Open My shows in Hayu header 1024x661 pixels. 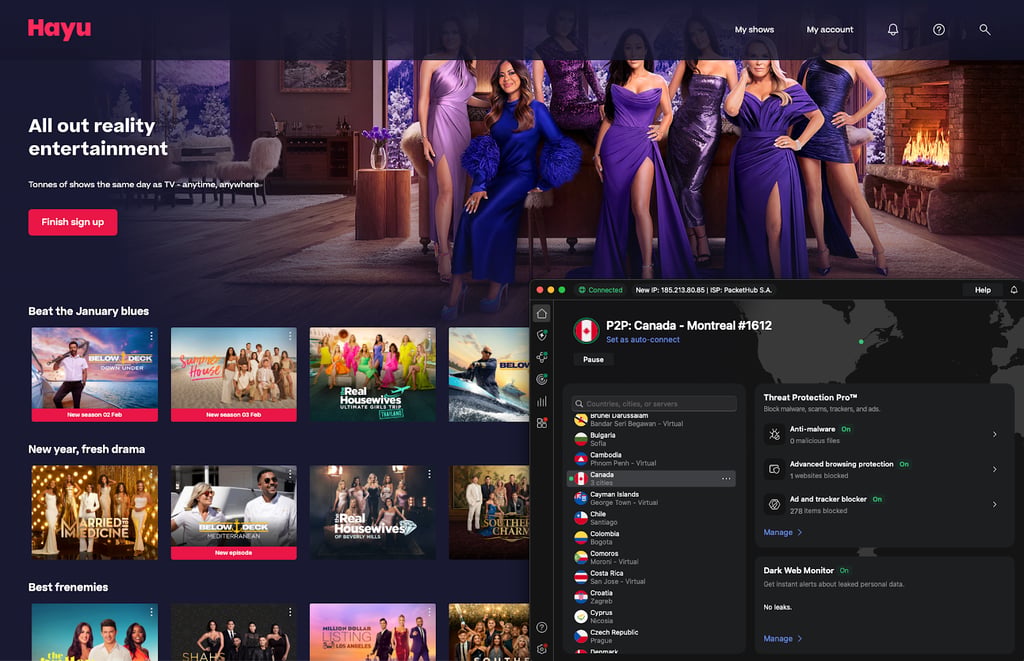[754, 29]
